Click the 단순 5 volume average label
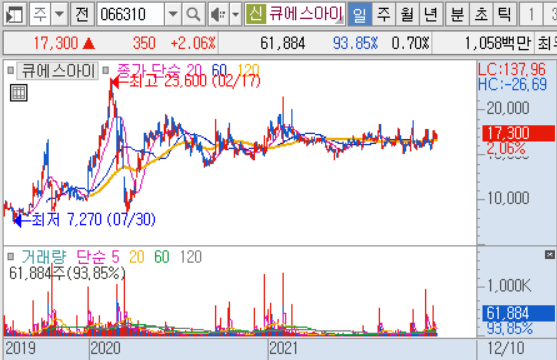 pyautogui.click(x=98, y=257)
